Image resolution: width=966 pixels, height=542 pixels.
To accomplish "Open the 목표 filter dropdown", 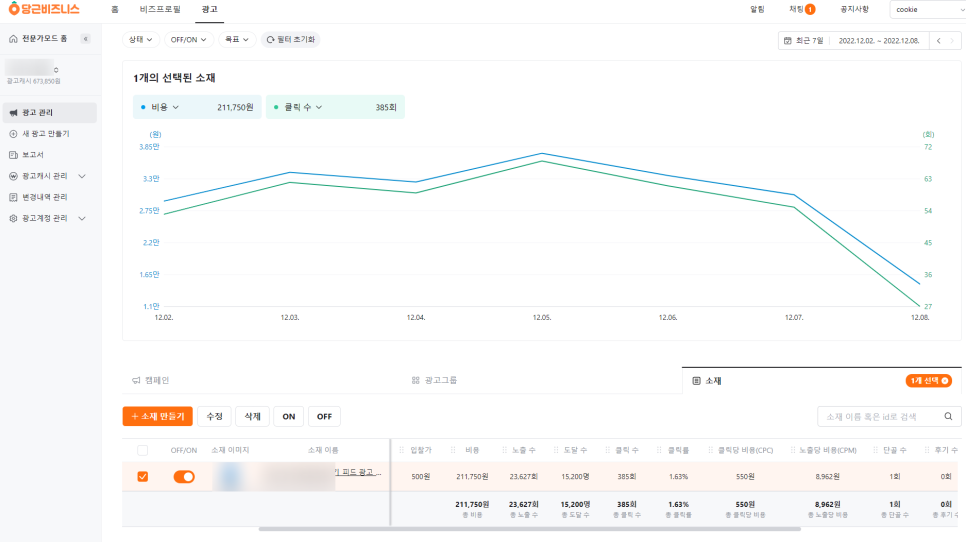I will 237,39.
